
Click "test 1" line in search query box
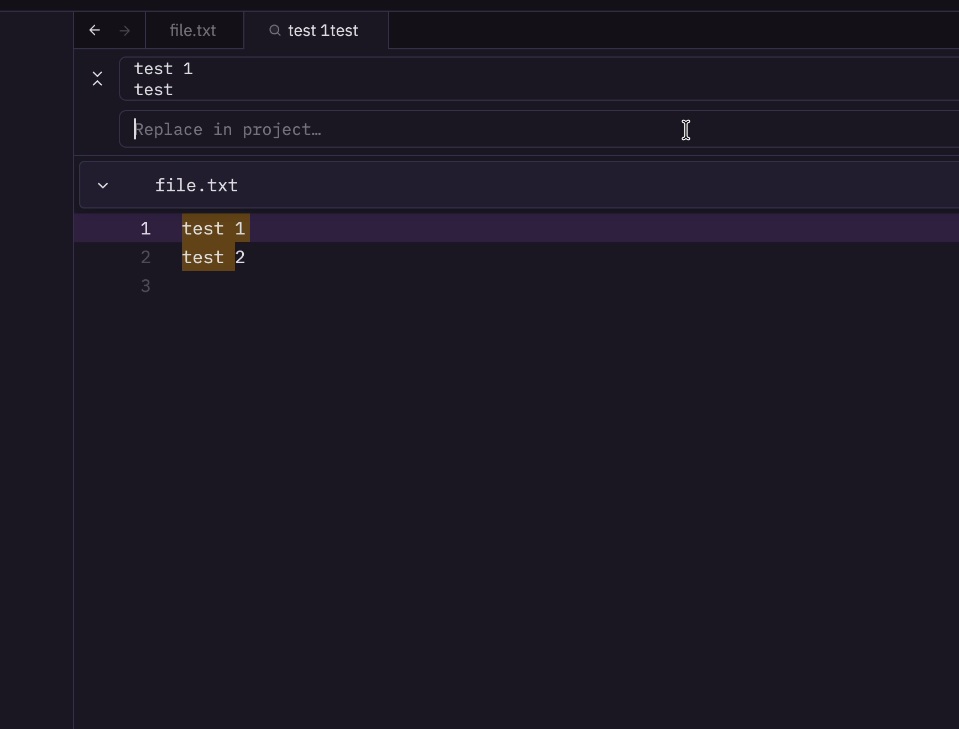(163, 69)
